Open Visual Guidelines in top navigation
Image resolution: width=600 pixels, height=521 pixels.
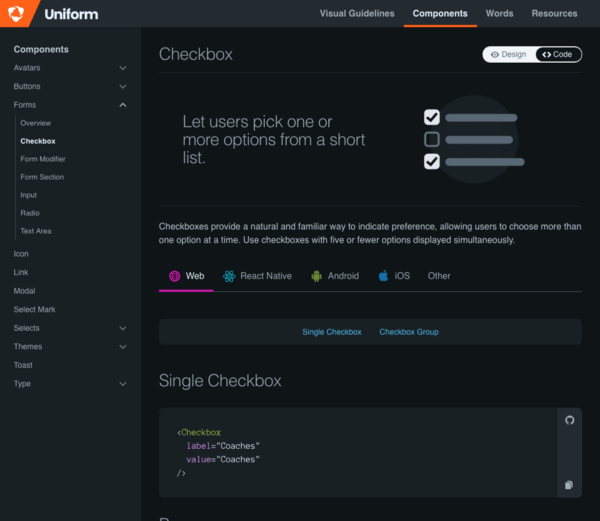pyautogui.click(x=357, y=13)
